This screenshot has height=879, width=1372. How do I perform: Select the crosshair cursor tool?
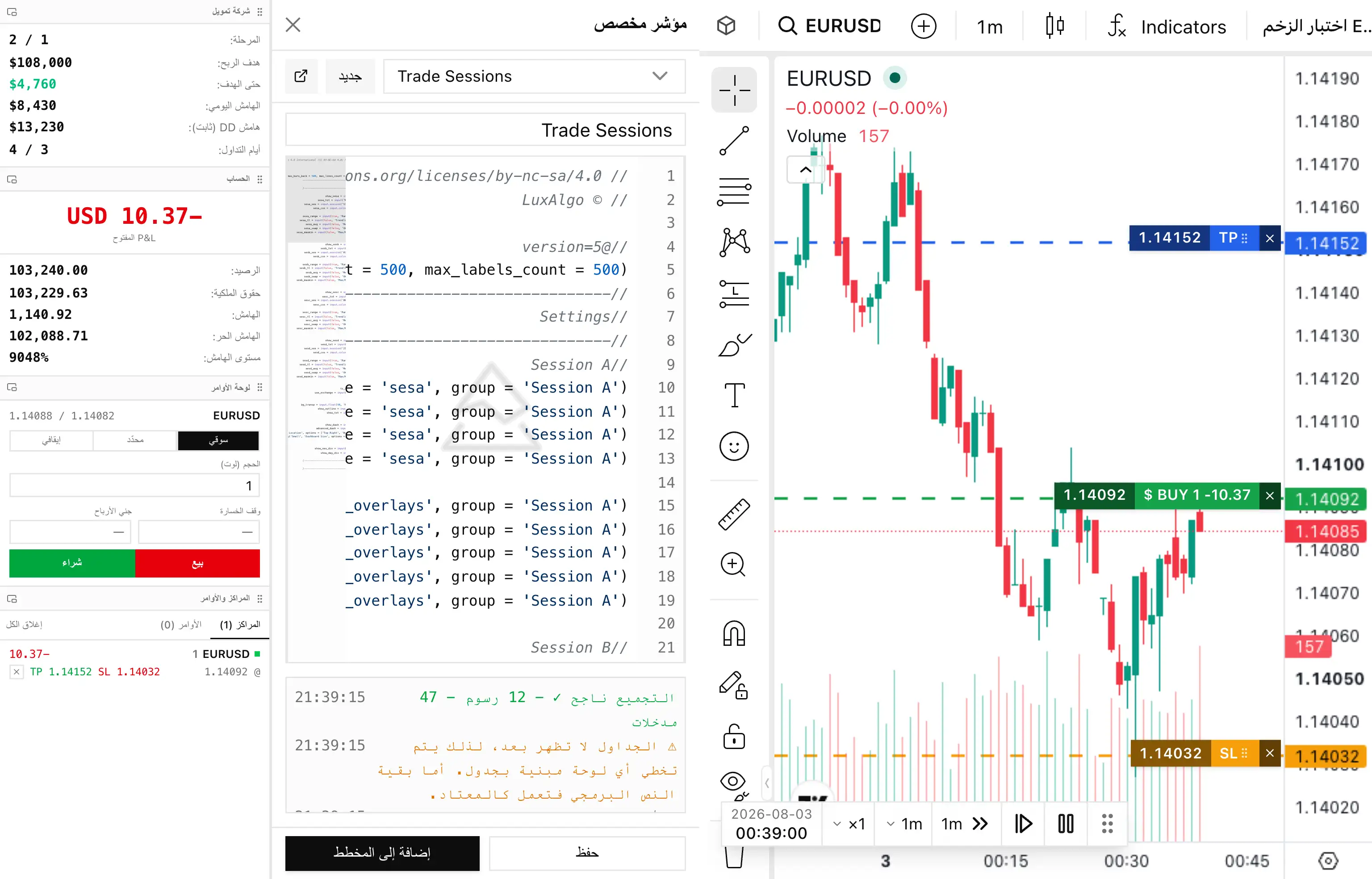tap(734, 90)
